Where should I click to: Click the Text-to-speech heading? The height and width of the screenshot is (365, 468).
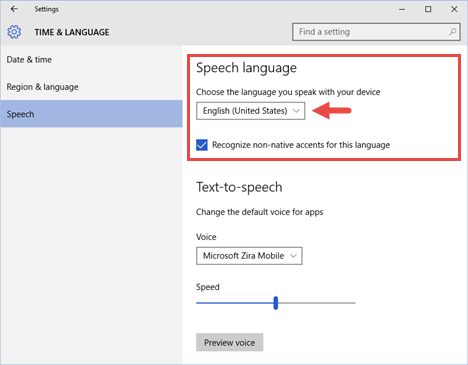[239, 187]
